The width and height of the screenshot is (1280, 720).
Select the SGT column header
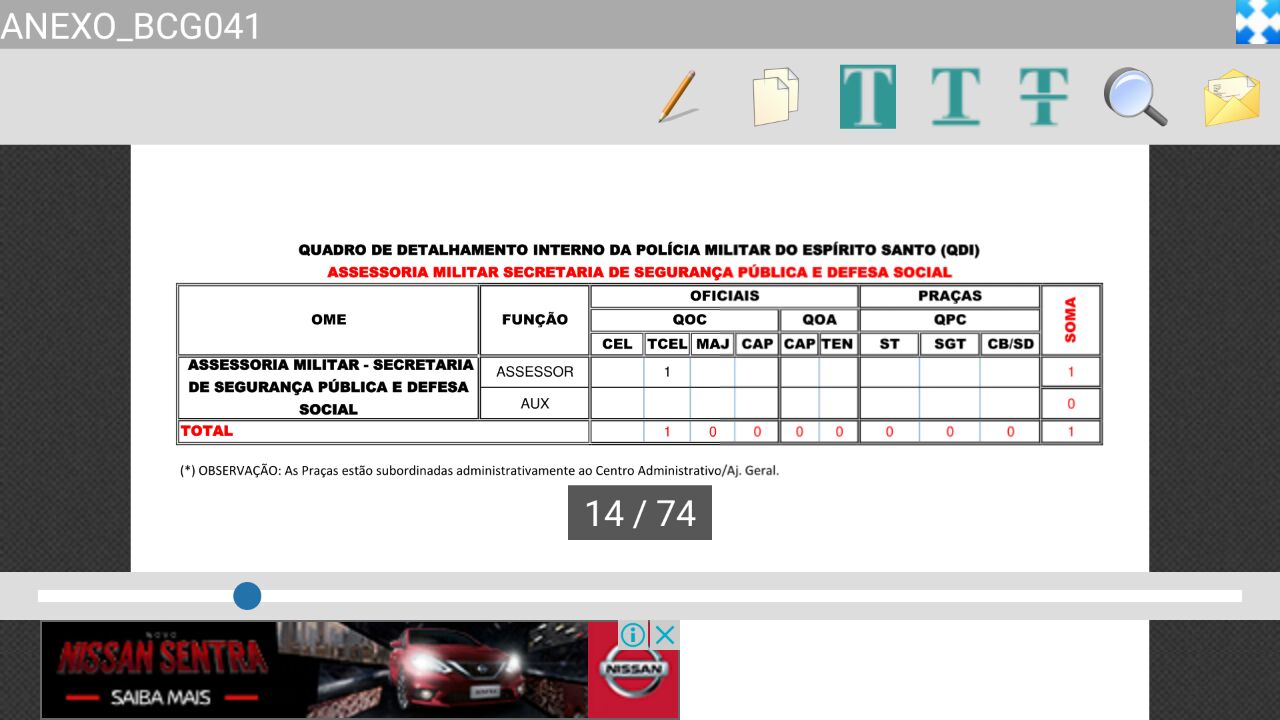tap(950, 344)
